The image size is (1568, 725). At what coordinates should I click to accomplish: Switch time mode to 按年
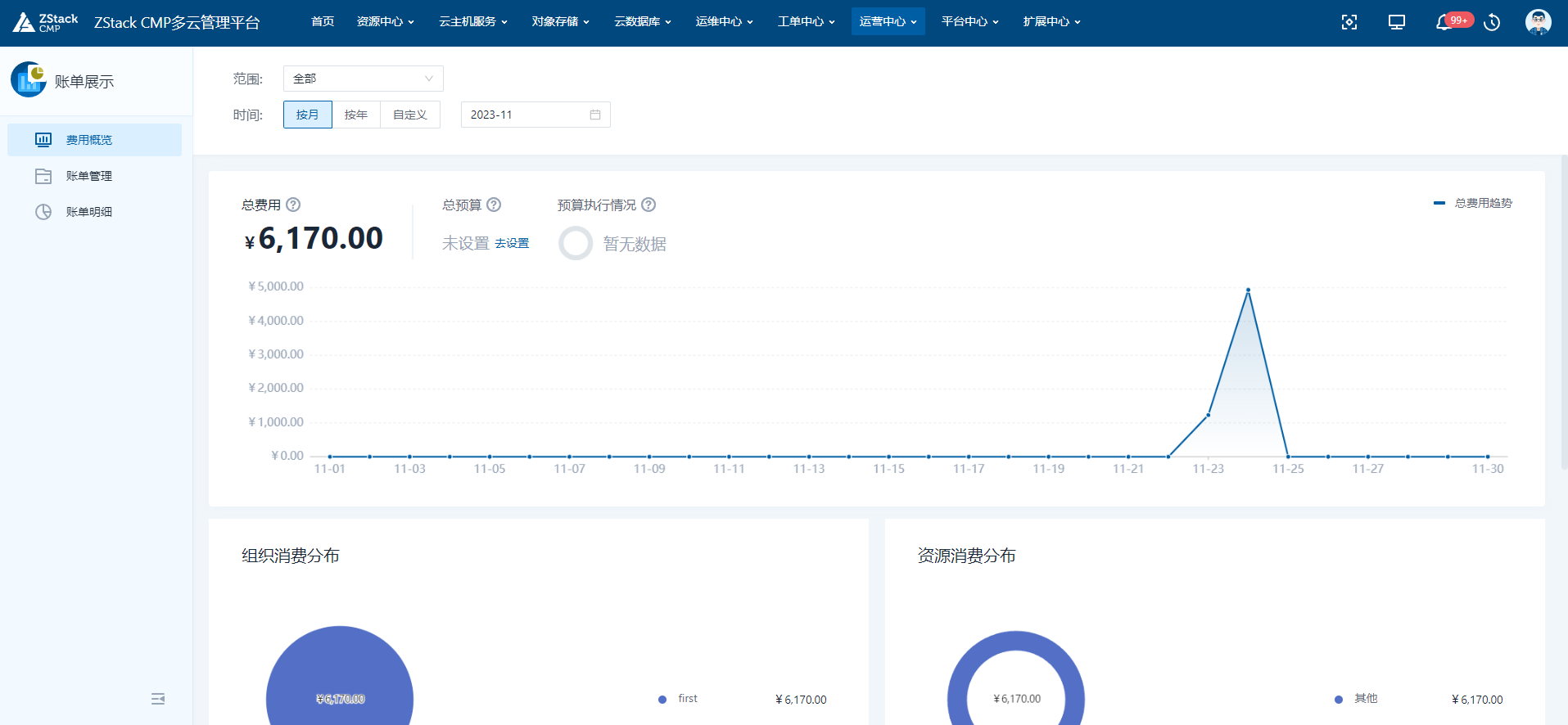click(x=355, y=115)
